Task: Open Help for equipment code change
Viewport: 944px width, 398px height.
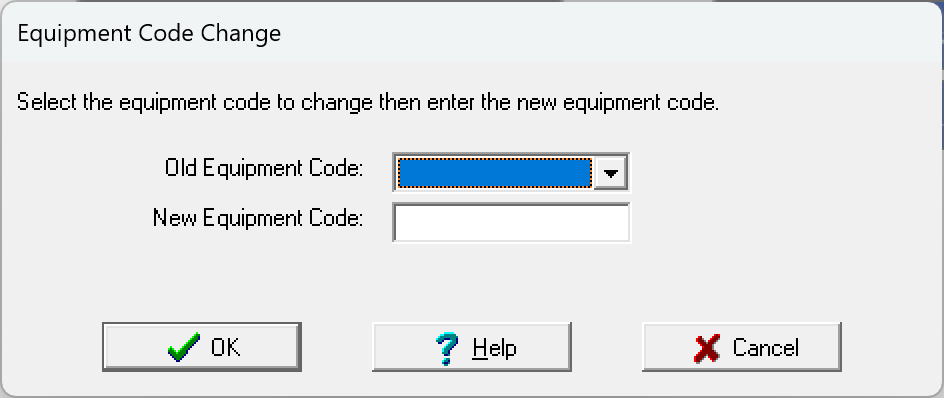Action: pyautogui.click(x=471, y=347)
